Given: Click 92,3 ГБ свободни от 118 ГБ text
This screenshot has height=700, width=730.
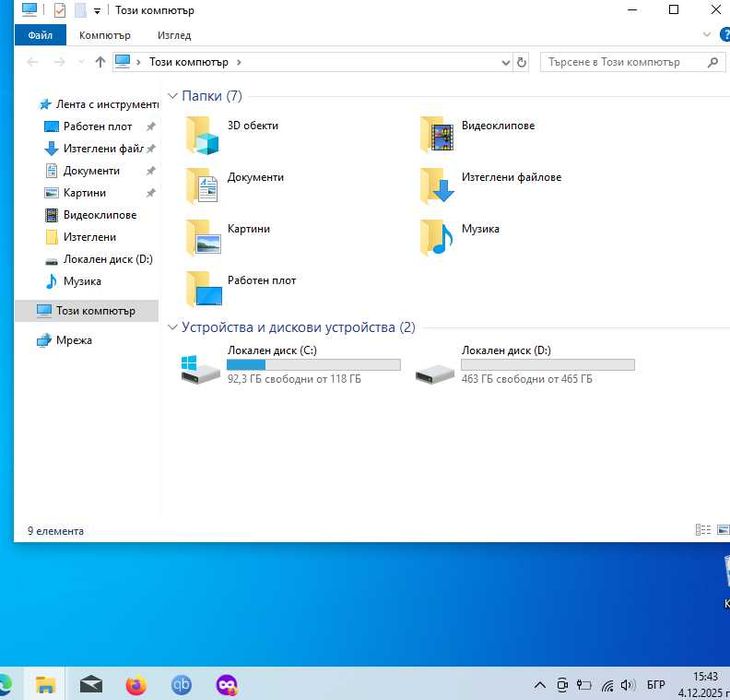Looking at the screenshot, I should pos(294,379).
